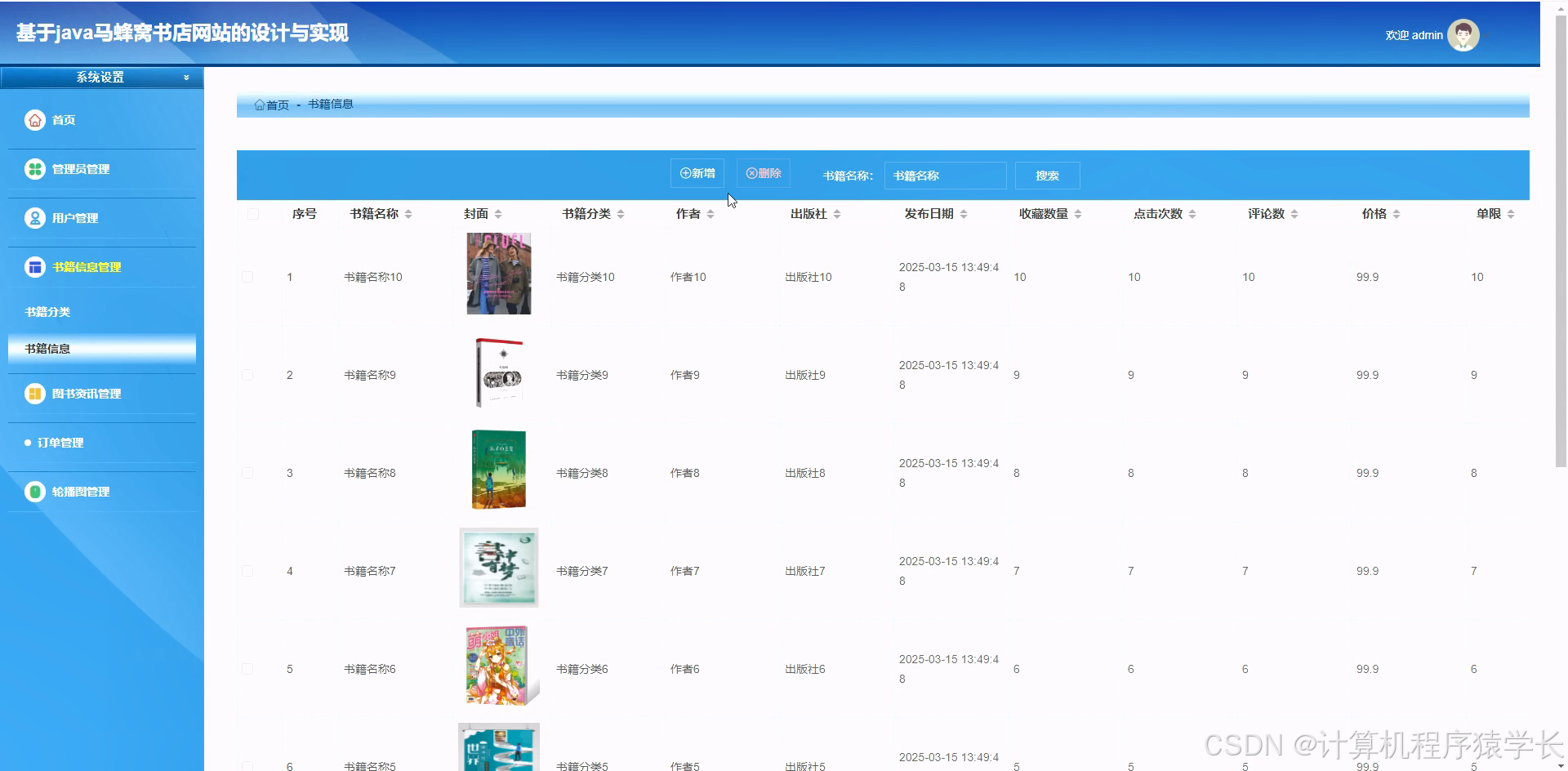The image size is (1568, 771).
Task: Tick the checkbox for row 1 书籍名称10
Action: [x=247, y=277]
